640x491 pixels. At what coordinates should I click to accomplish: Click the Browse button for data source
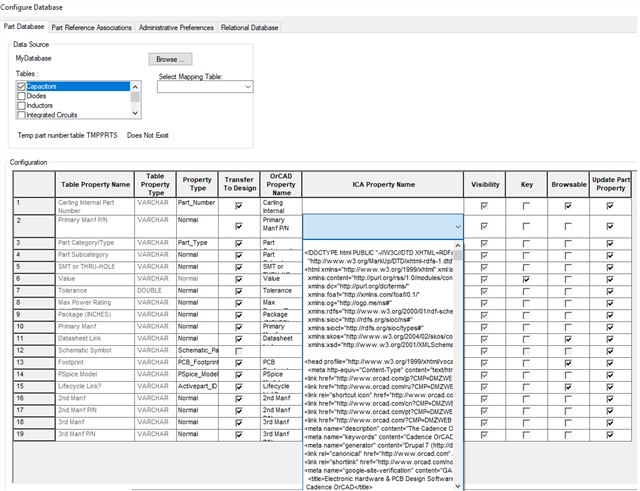coord(169,60)
